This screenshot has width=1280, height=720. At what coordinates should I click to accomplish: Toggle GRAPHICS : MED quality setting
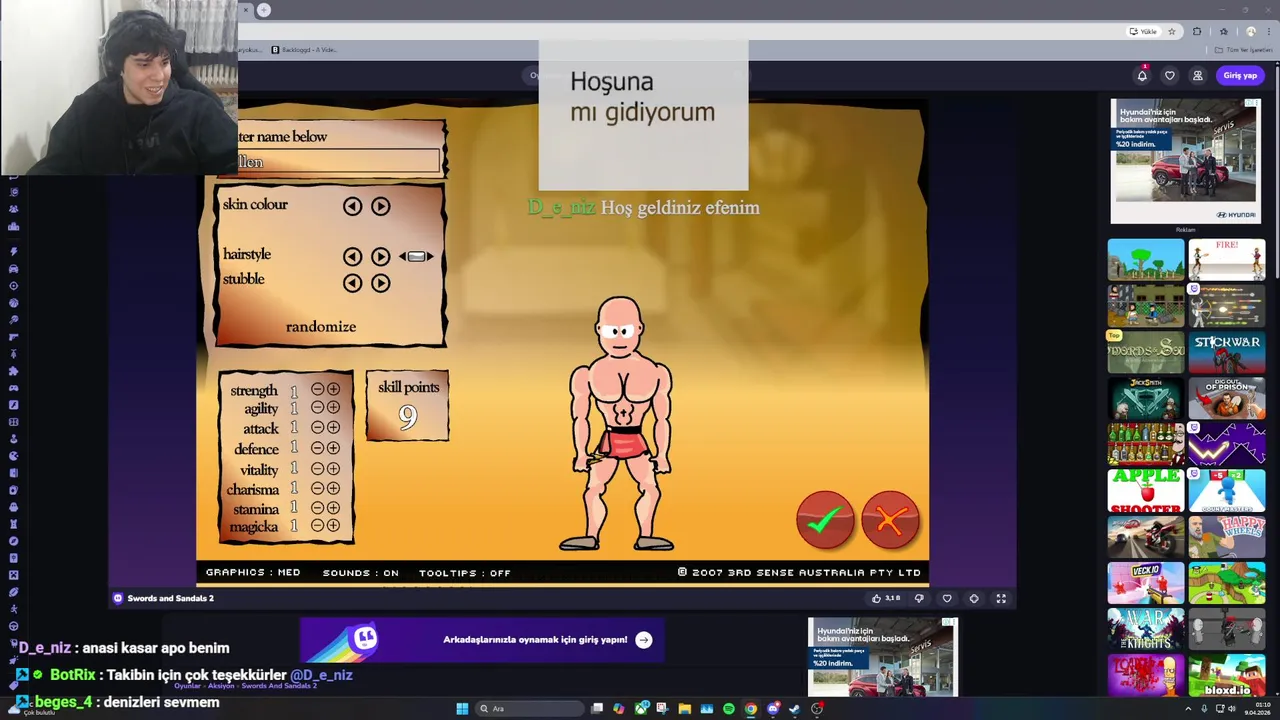pyautogui.click(x=253, y=573)
